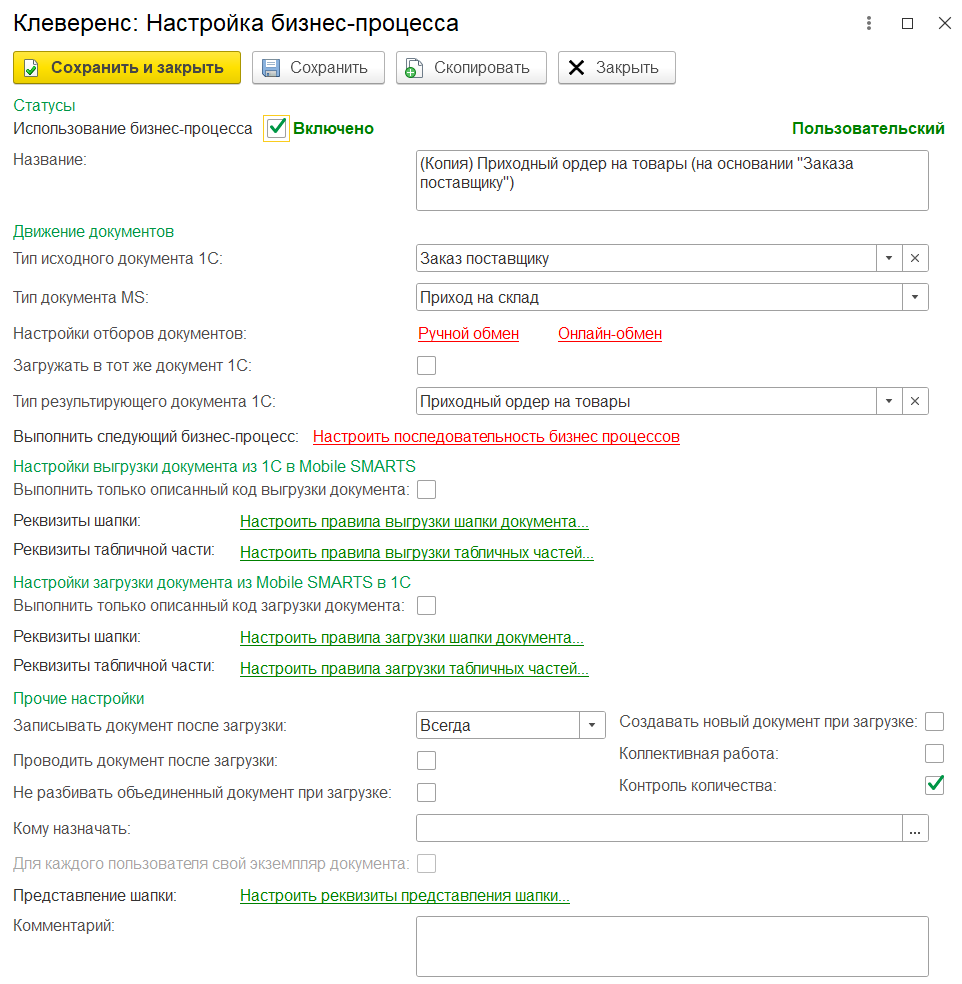
Task: Open 'Настроить правила загрузки шапки документа' link
Action: coord(412,638)
